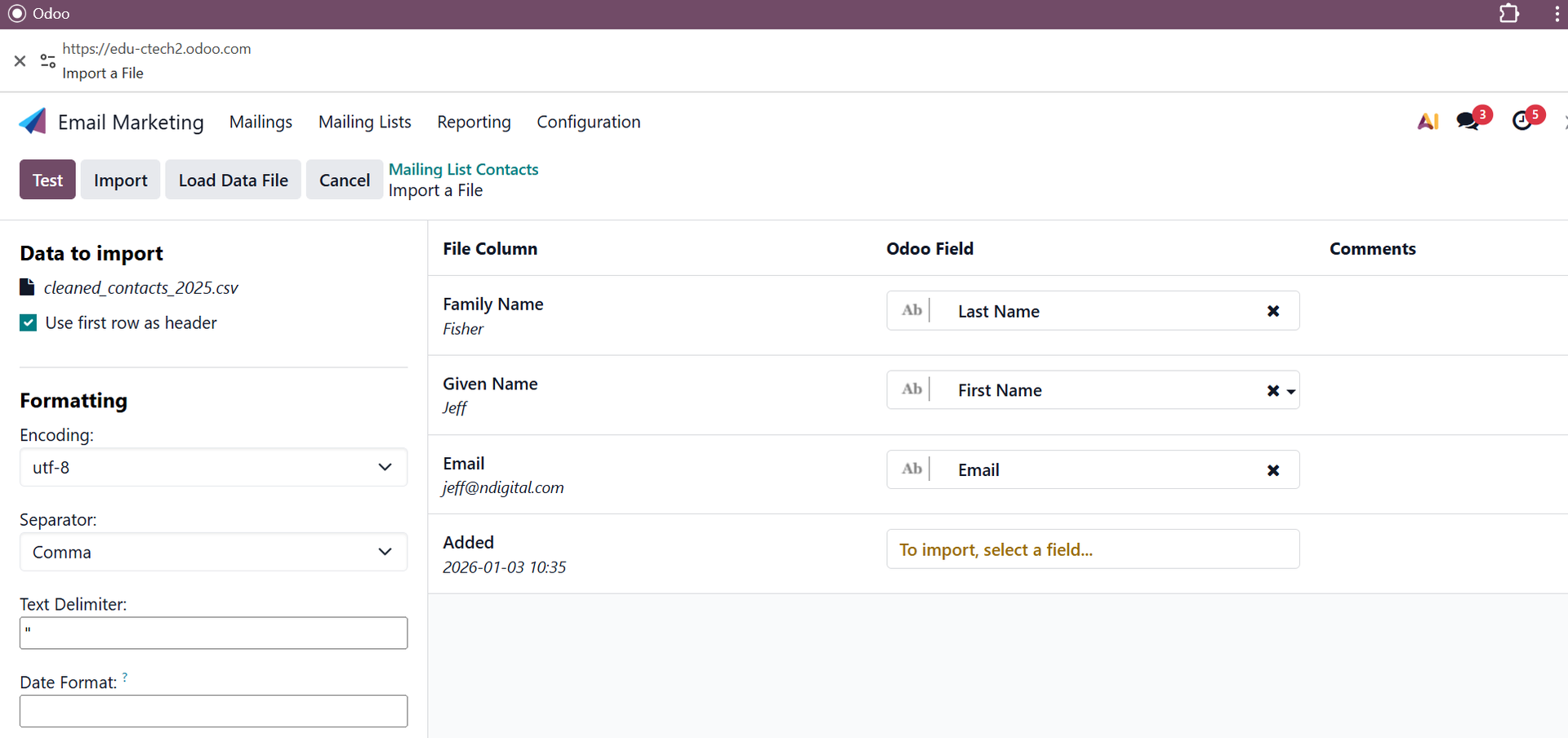The width and height of the screenshot is (1568, 738).
Task: Click the browser extensions puzzle icon
Action: tap(1508, 14)
